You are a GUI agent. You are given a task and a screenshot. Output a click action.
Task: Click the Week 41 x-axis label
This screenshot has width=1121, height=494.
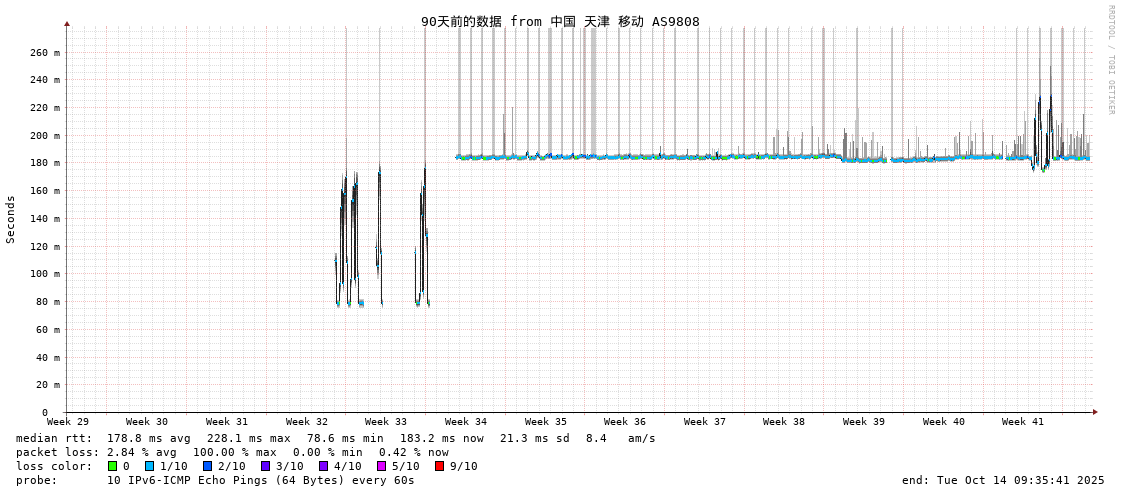pos(1023,422)
